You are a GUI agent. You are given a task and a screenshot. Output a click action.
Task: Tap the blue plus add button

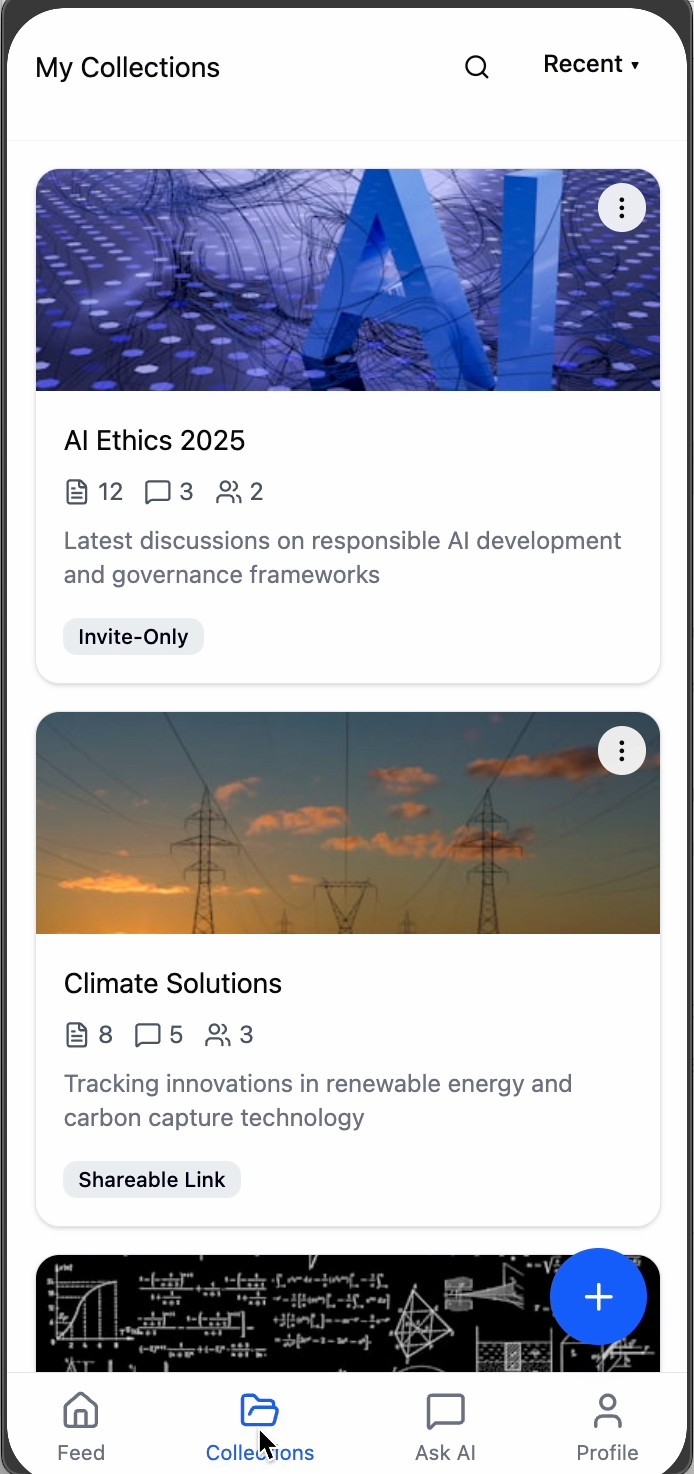click(599, 1297)
